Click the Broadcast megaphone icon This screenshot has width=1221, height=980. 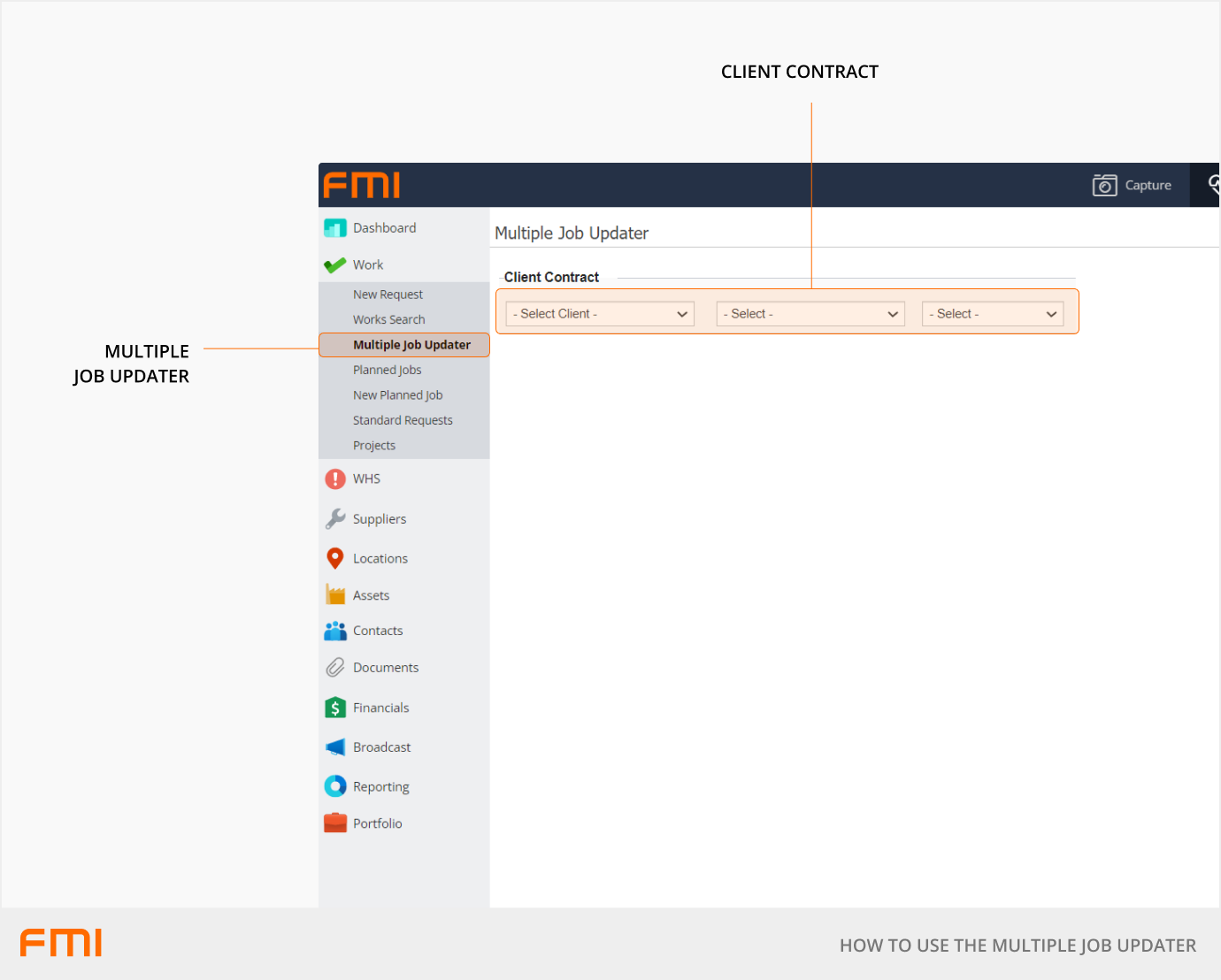pyautogui.click(x=335, y=747)
